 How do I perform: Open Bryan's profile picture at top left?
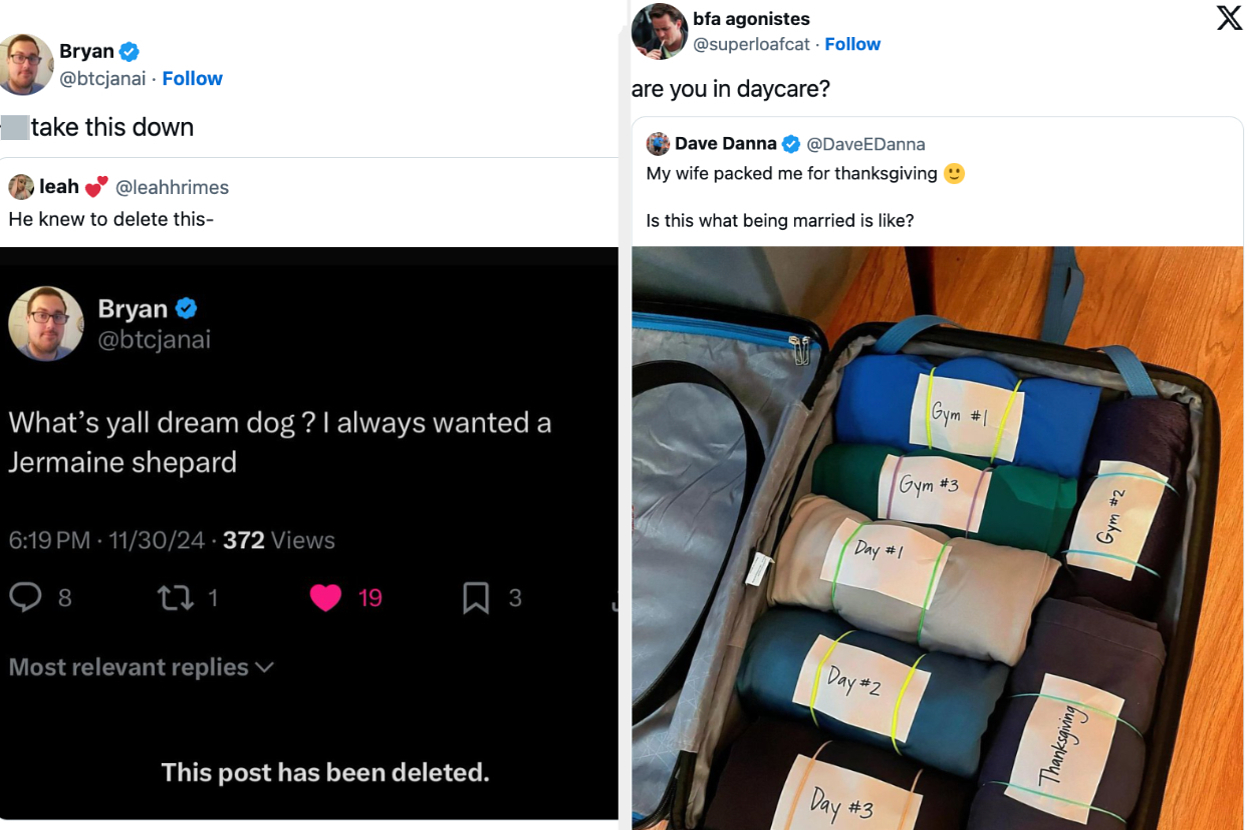pyautogui.click(x=26, y=65)
